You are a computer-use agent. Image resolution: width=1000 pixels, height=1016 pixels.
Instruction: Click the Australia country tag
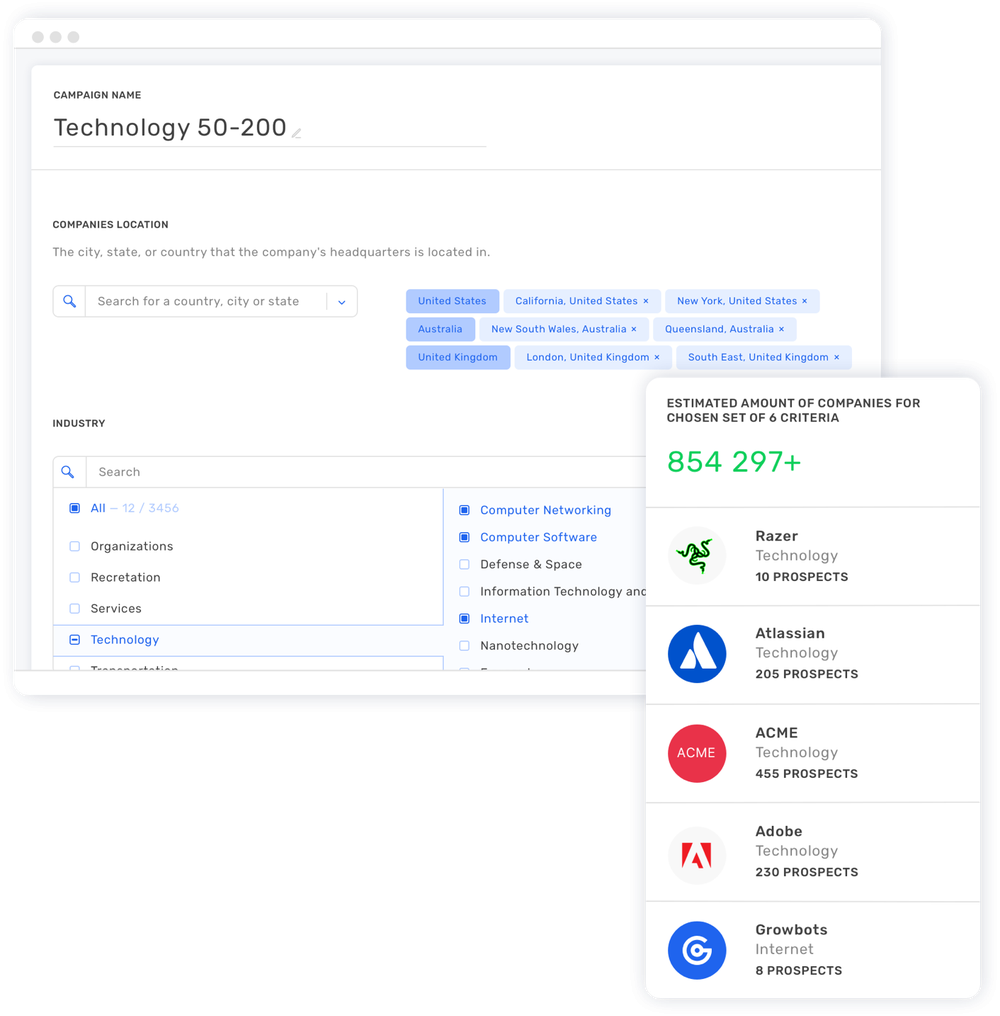(440, 329)
